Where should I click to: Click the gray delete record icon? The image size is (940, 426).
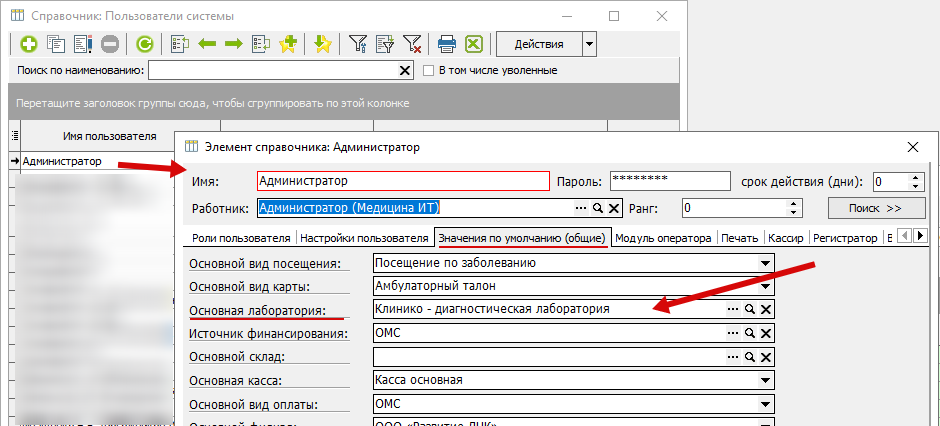click(x=110, y=44)
